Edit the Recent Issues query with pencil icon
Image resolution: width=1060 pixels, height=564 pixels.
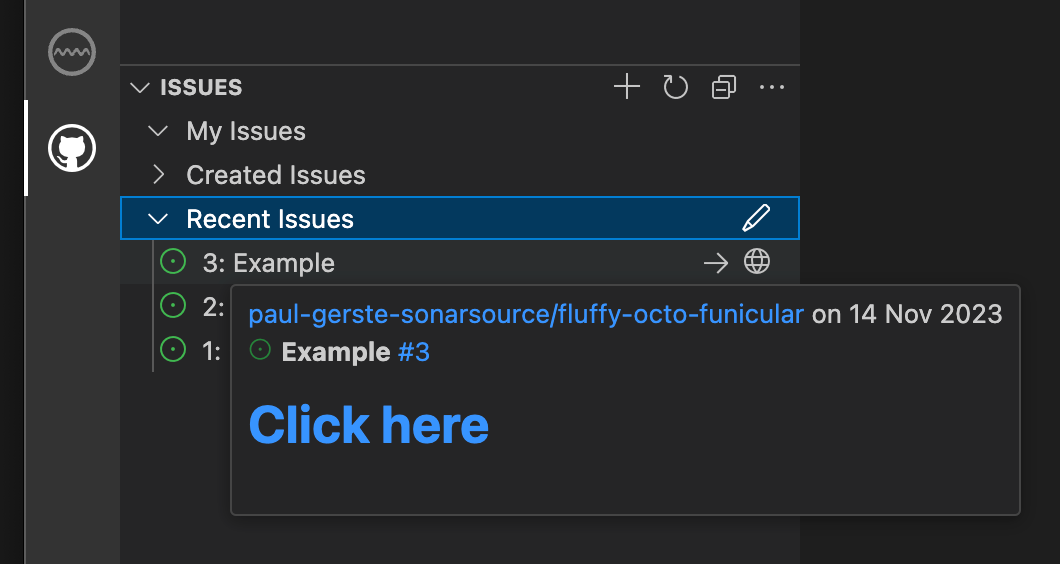757,218
